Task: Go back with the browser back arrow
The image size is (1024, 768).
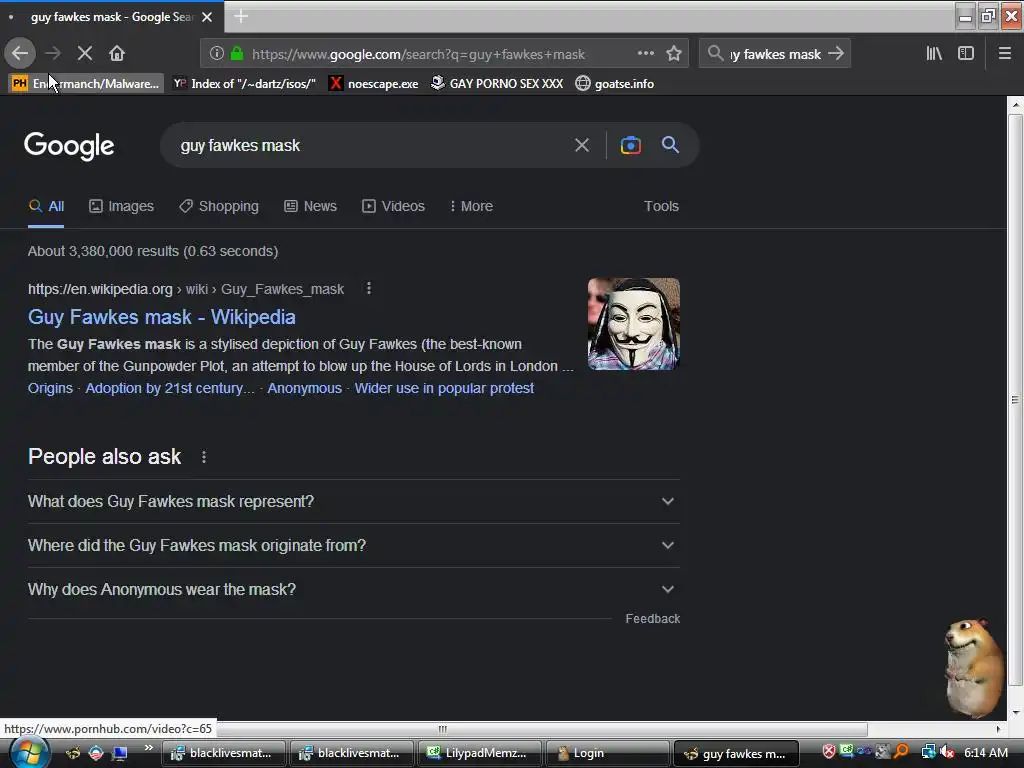Action: click(x=20, y=54)
